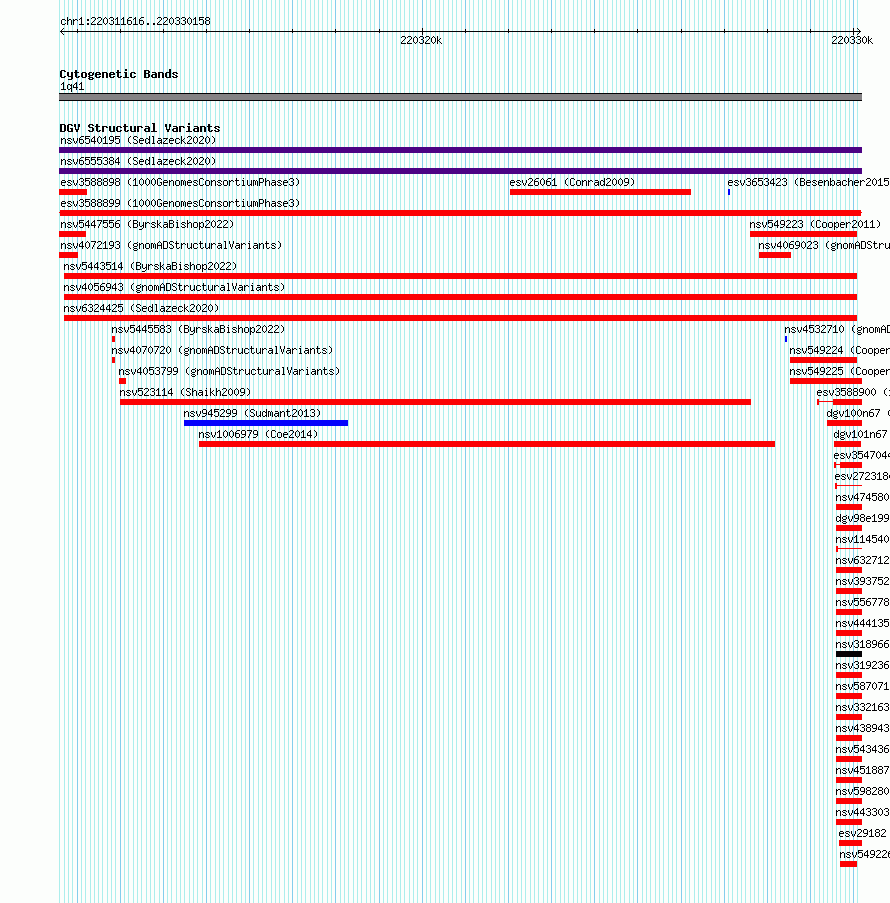
Task: Click the nsv632712 variant label
Action: coord(862,561)
